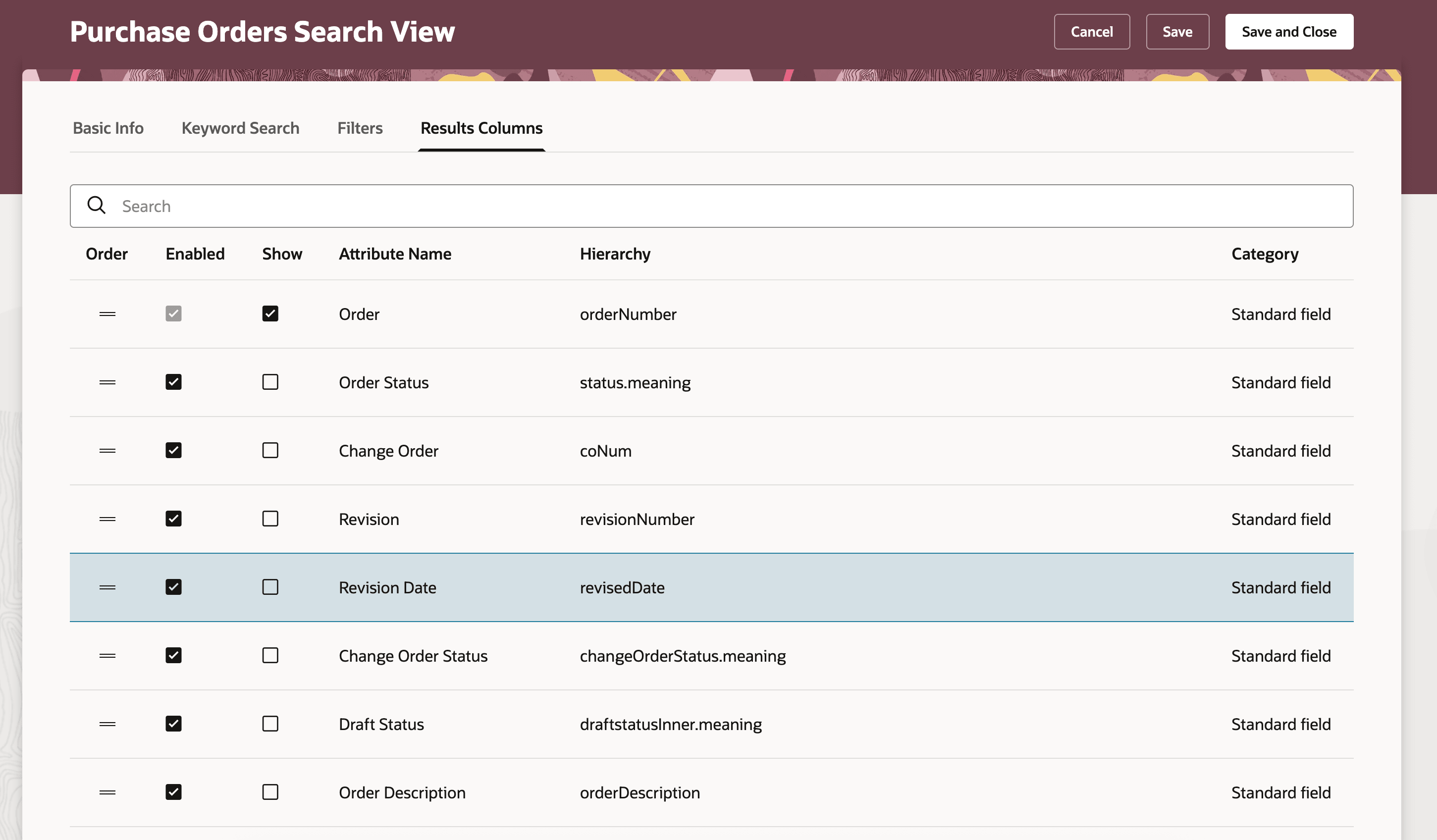
Task: Open the Keyword Search tab
Action: tap(240, 128)
